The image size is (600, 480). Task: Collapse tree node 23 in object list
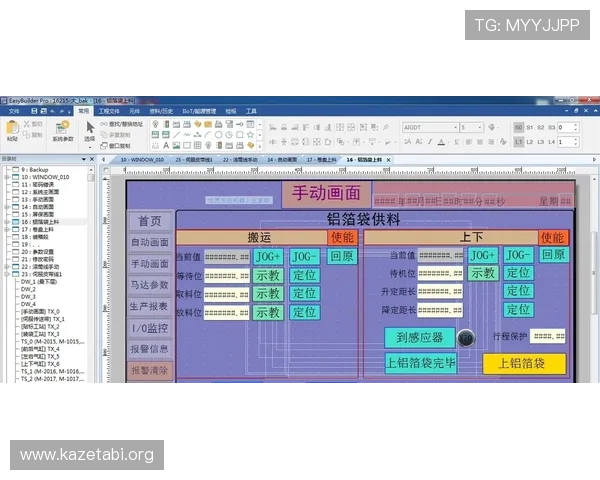coord(7,274)
